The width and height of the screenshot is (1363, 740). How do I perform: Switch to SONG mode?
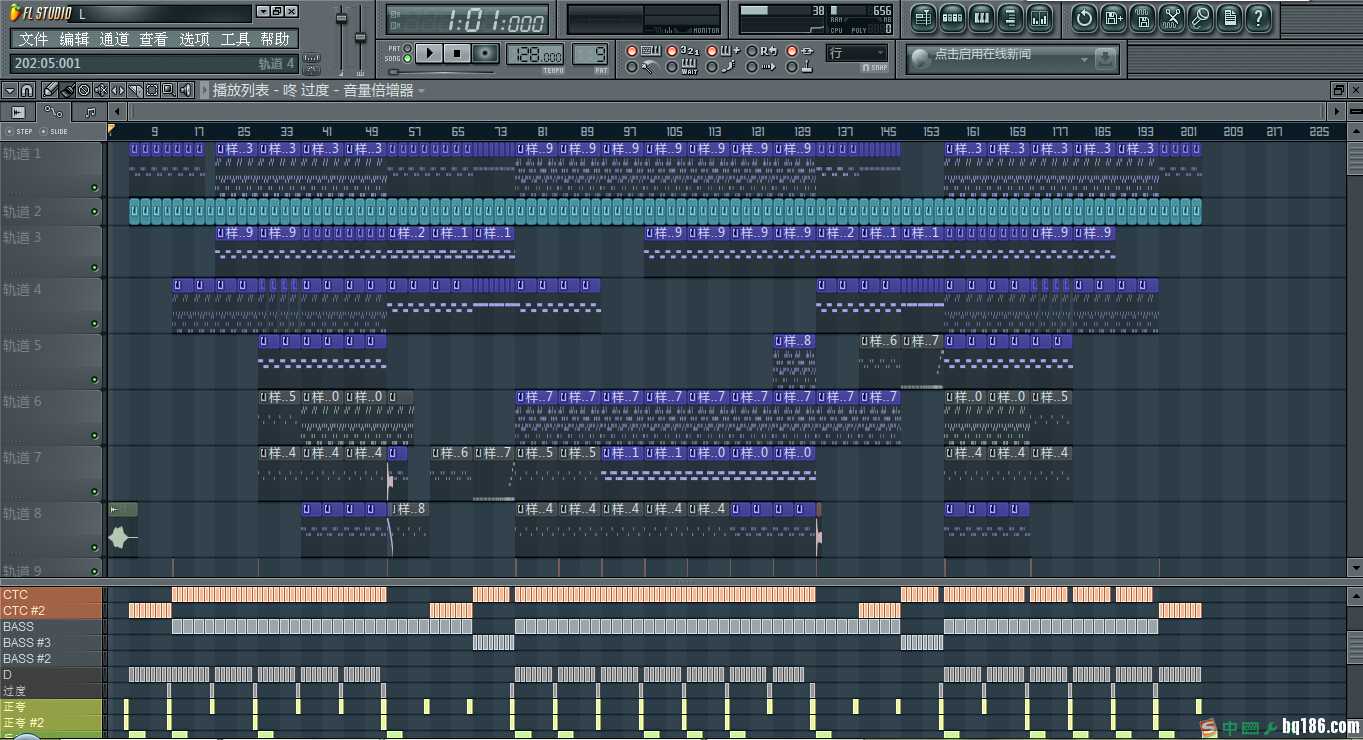(407, 59)
